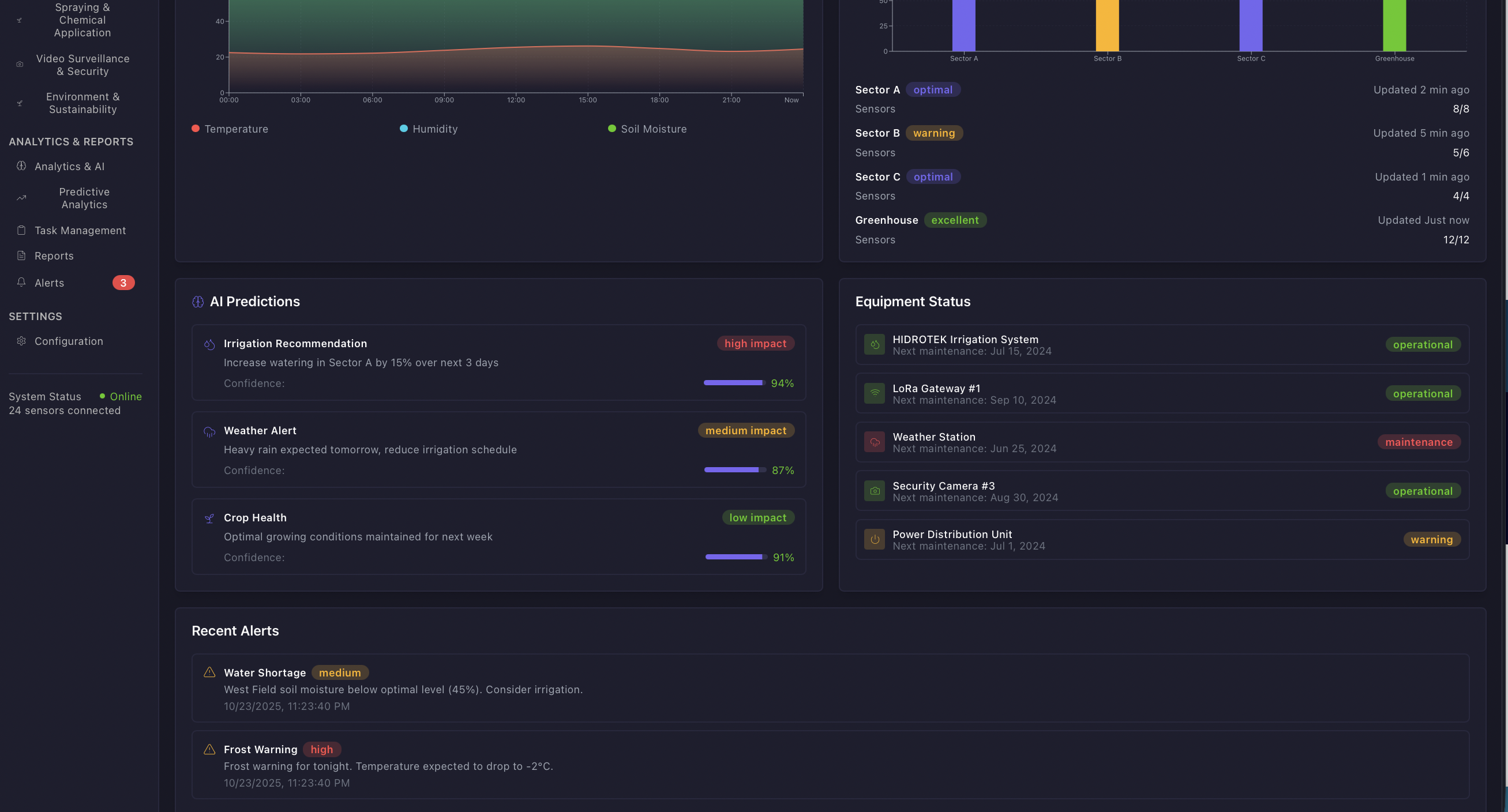Toggle the Temperature legend item
This screenshot has width=1508, height=812.
pyautogui.click(x=230, y=129)
